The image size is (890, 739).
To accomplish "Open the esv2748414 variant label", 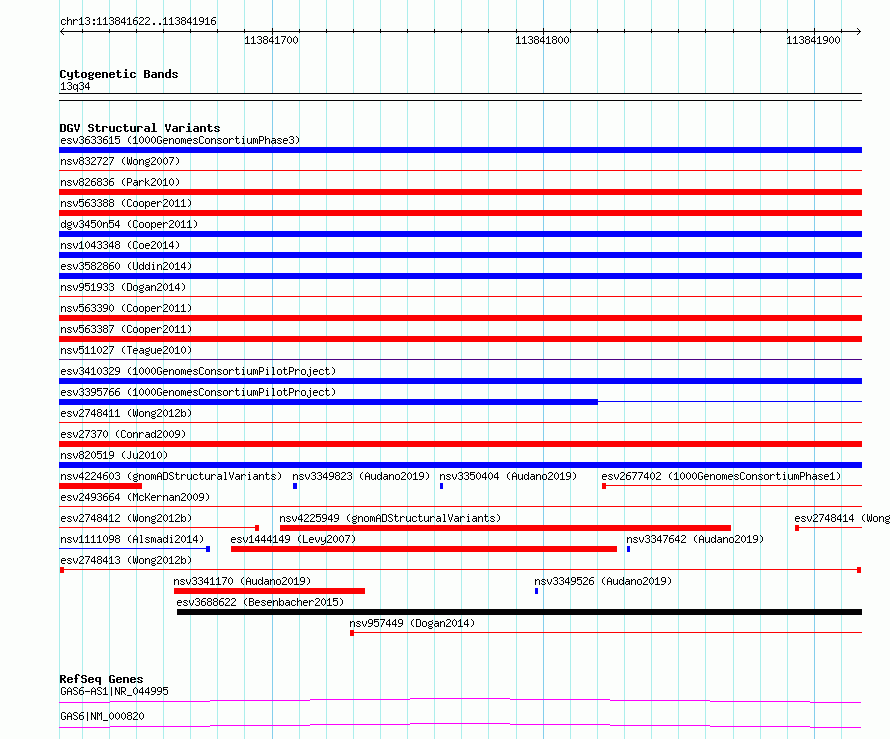I will 842,518.
